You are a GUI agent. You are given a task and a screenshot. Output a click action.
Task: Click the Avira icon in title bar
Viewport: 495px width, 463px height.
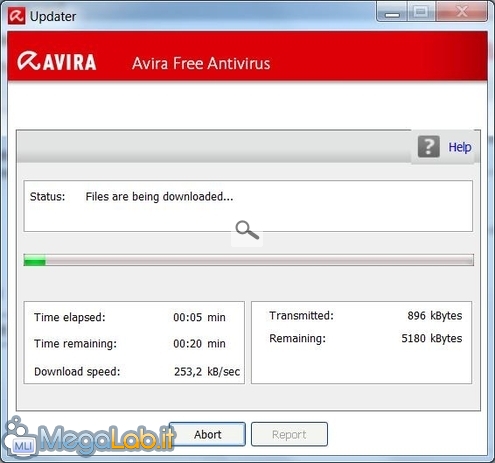click(x=16, y=16)
